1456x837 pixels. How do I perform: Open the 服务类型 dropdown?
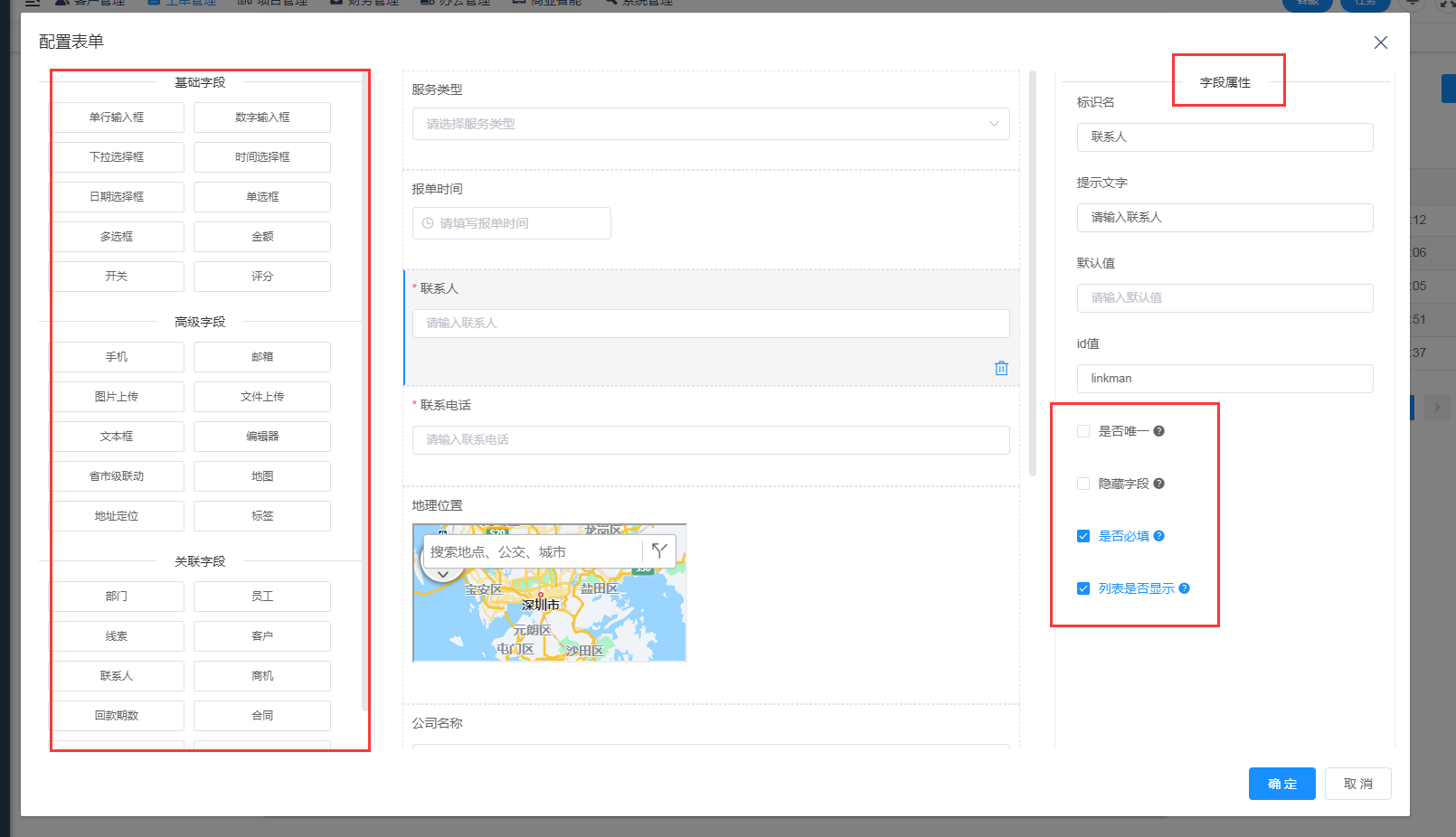pyautogui.click(x=710, y=124)
